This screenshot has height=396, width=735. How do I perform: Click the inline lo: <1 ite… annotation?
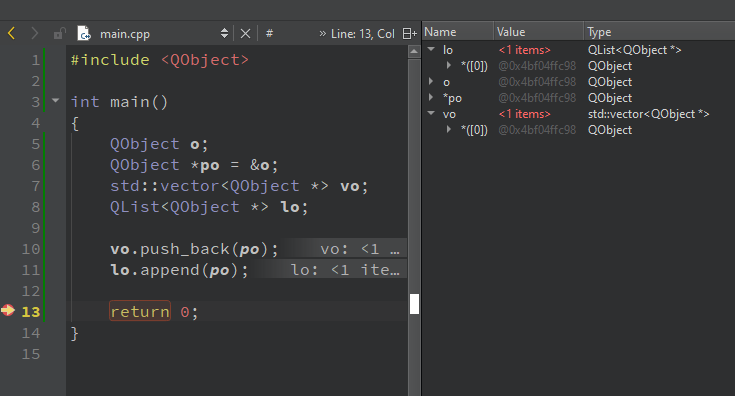345,270
